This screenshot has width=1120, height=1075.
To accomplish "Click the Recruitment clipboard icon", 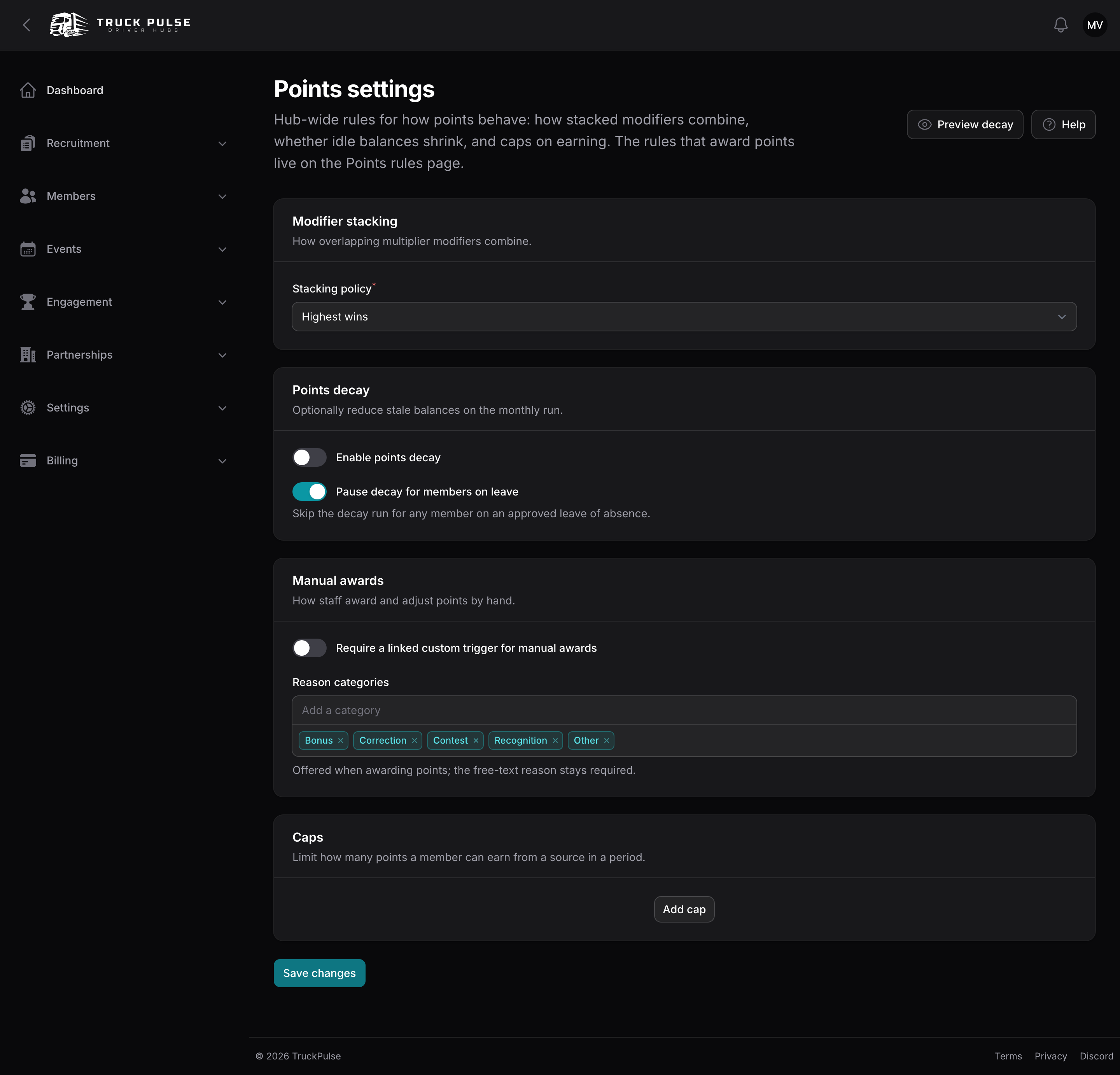I will point(28,144).
